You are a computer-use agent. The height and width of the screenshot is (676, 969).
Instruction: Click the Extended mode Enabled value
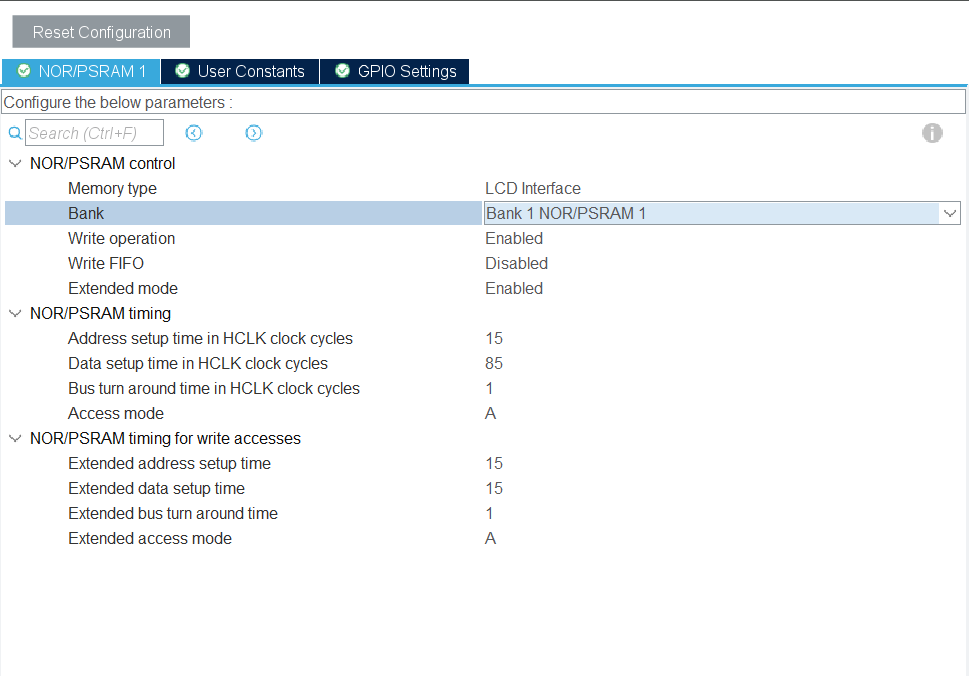pos(514,289)
